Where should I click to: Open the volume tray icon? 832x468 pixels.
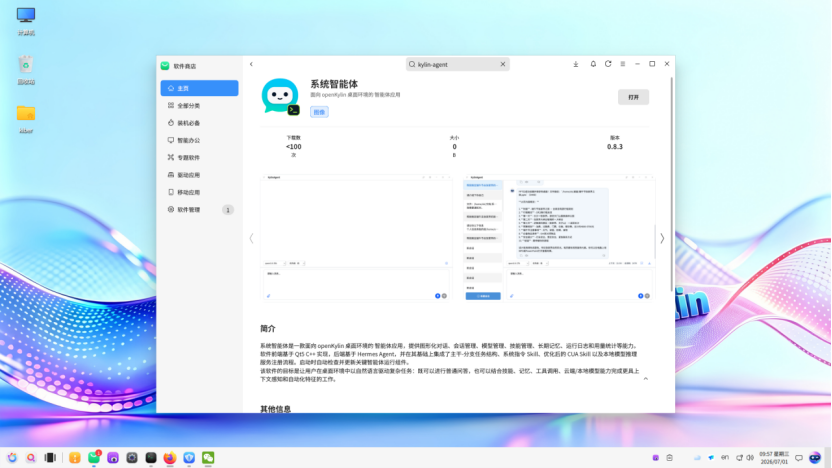tap(750, 457)
